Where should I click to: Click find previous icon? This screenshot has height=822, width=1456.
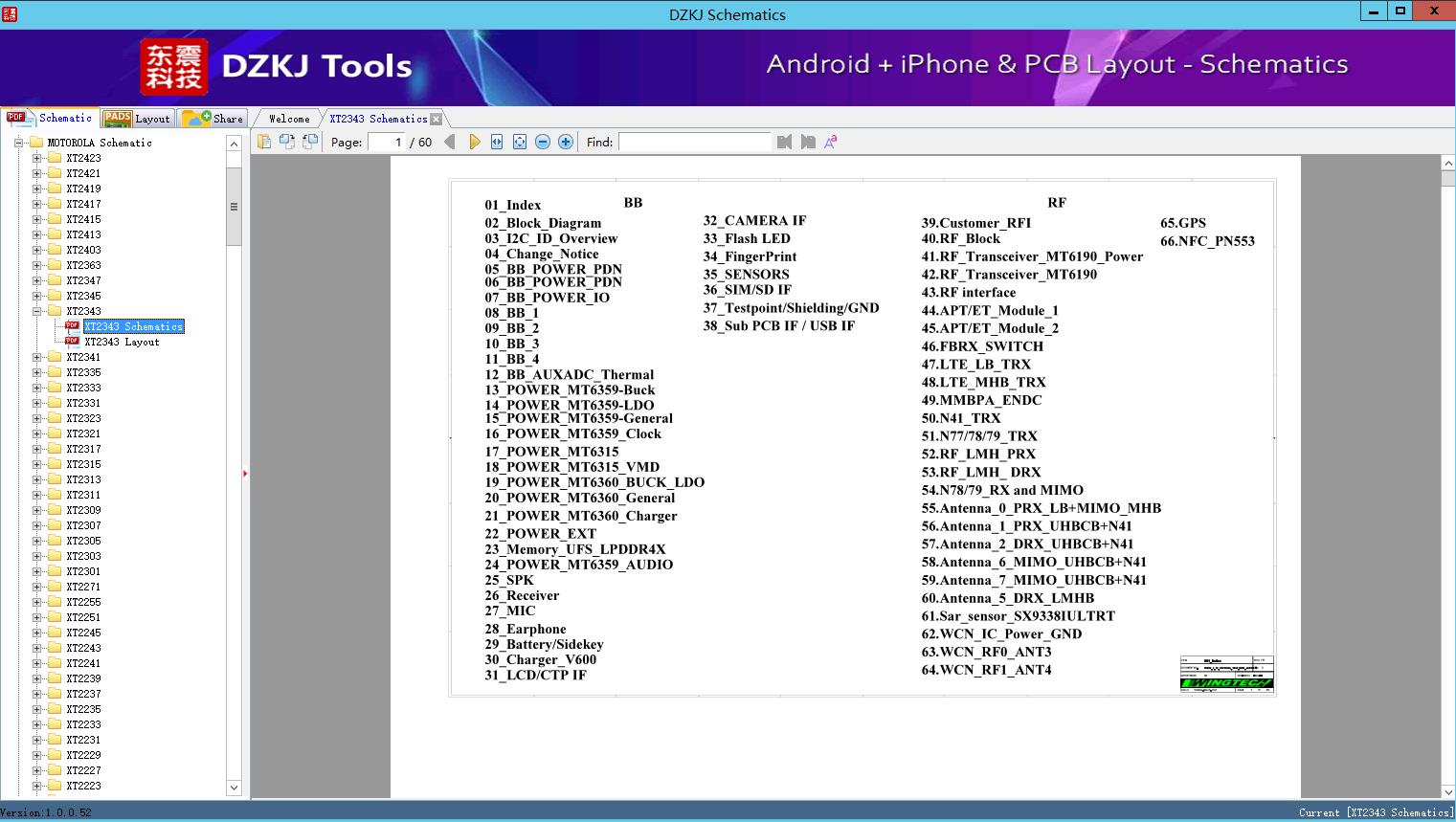(x=785, y=142)
